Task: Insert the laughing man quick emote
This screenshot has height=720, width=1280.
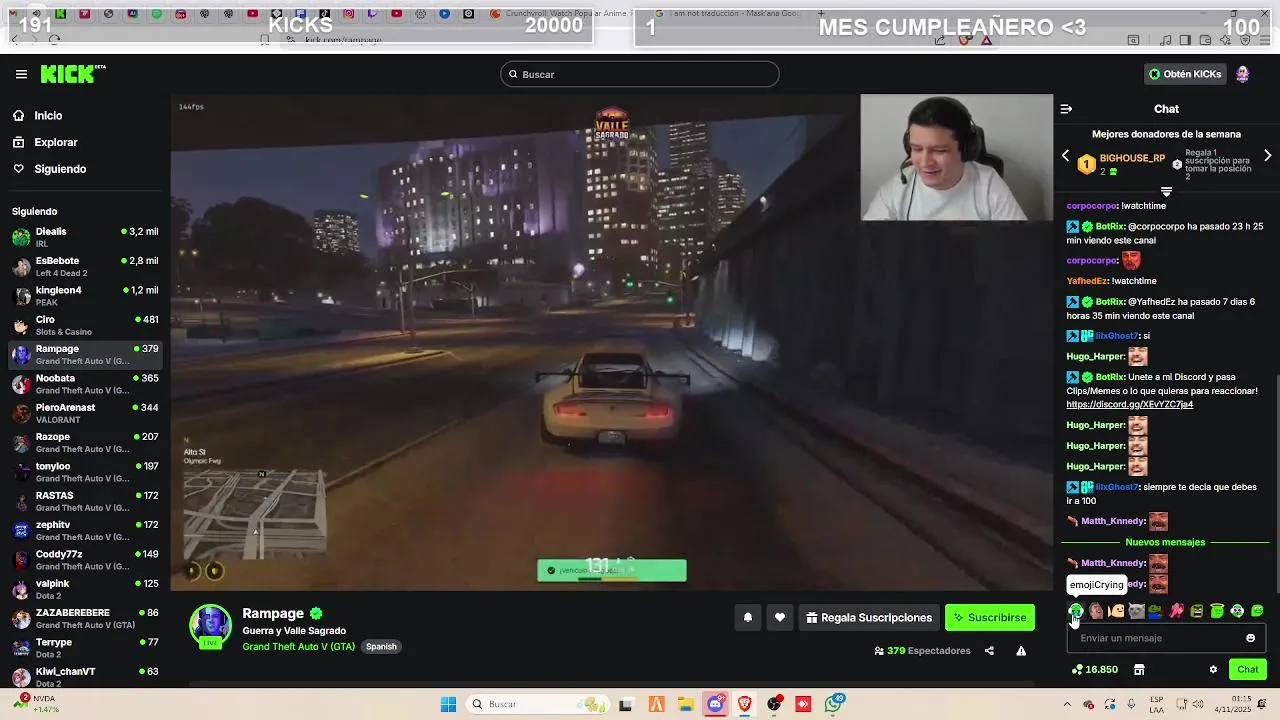Action: [x=1096, y=611]
